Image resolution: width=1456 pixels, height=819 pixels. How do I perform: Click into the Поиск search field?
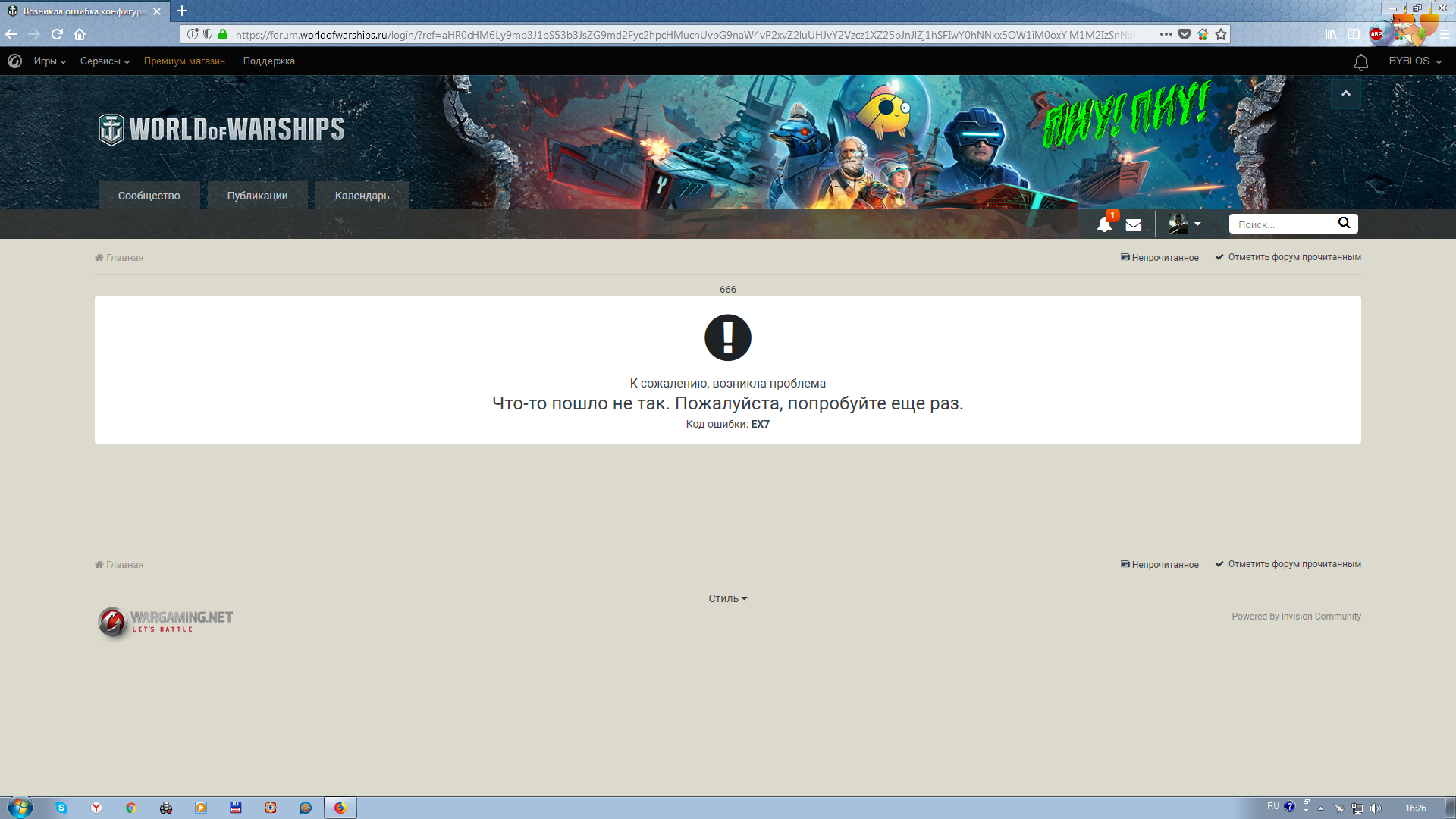click(1283, 224)
